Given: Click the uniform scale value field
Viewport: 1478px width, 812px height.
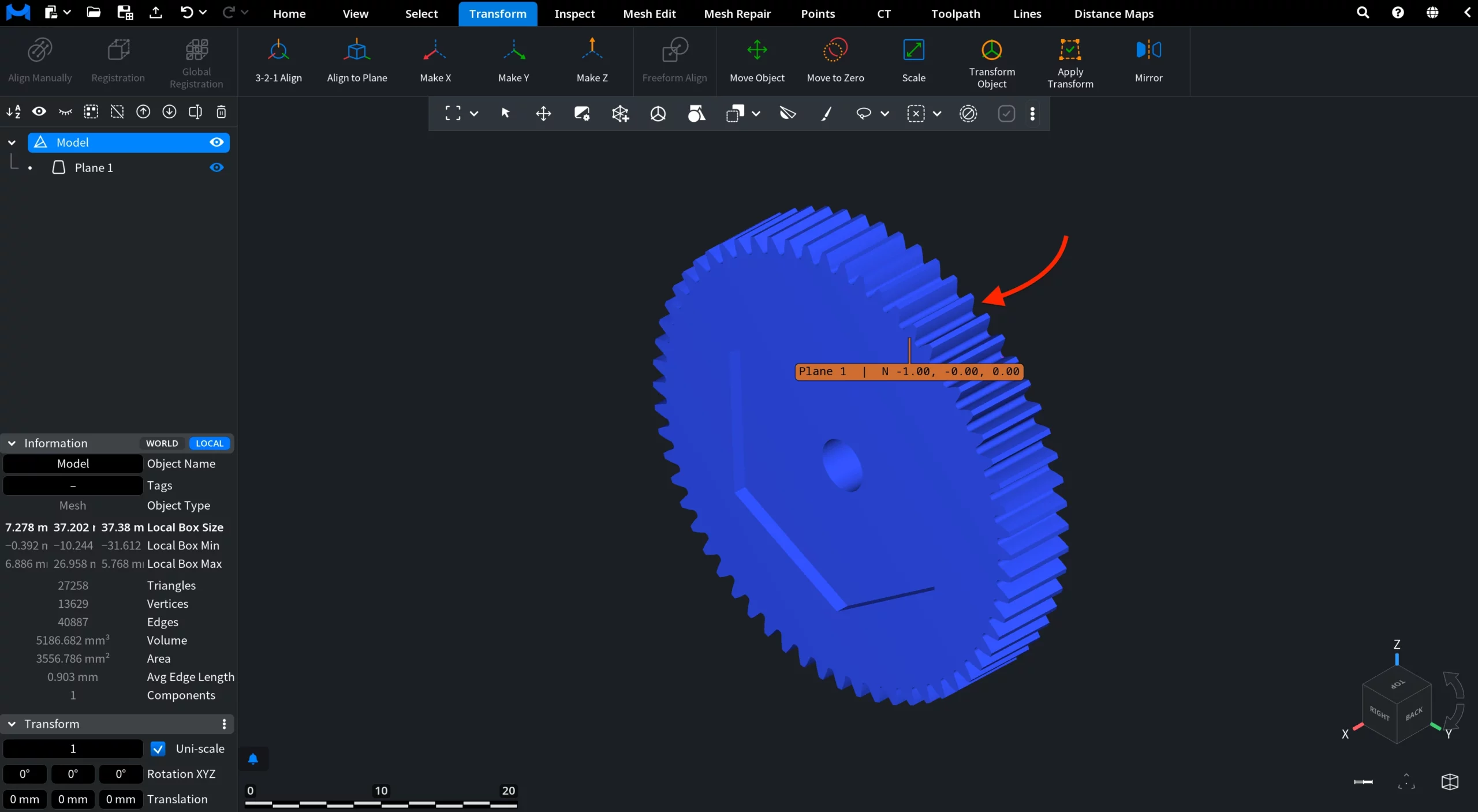Looking at the screenshot, I should point(73,749).
